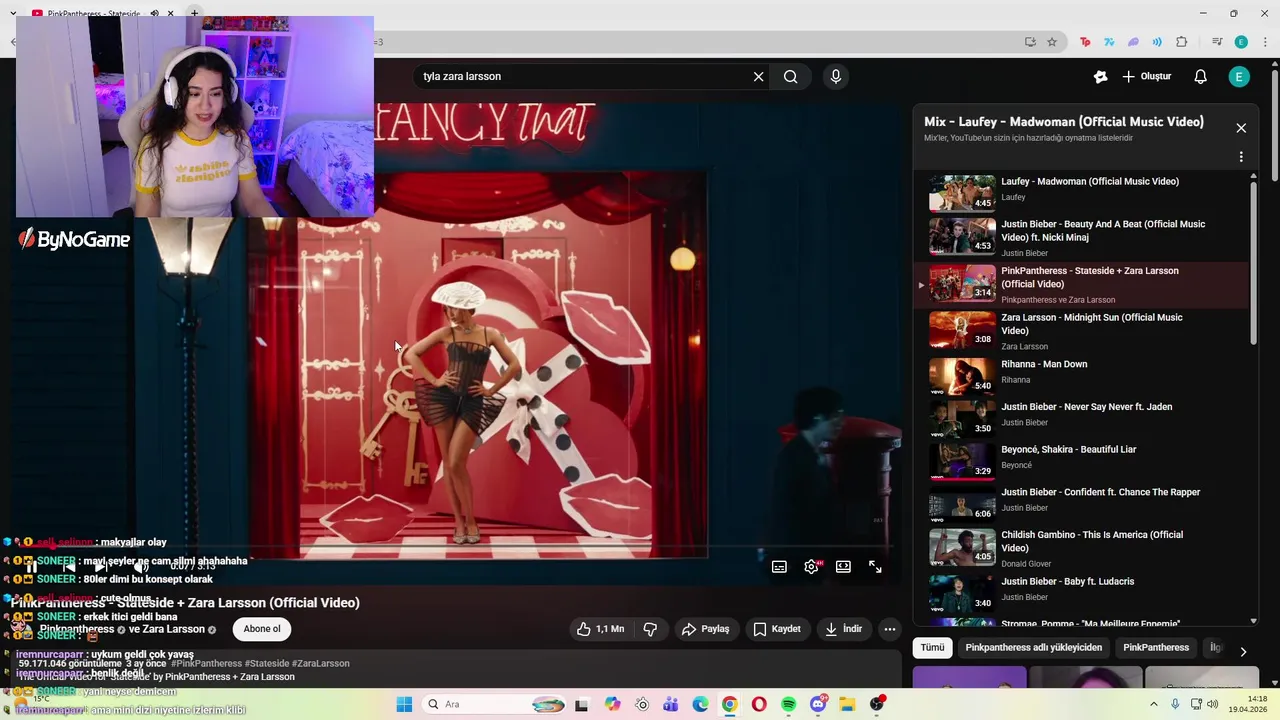
Task: Click the Paylaş share button
Action: 705,629
